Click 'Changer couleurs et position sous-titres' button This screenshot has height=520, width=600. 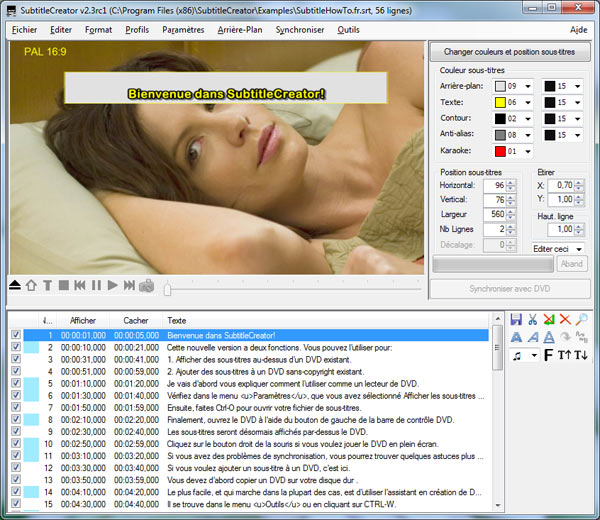510,52
